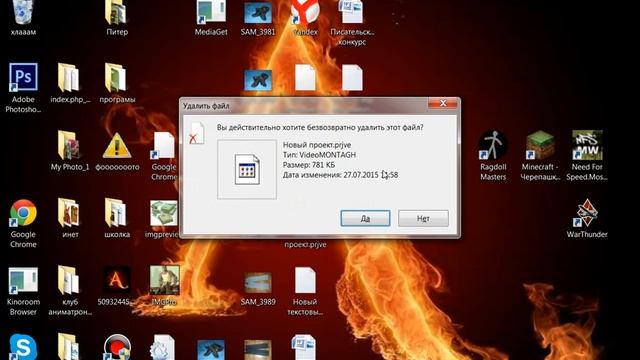Open the MediaGet shortcut
Viewport: 640px width, 360px height.
point(211,18)
